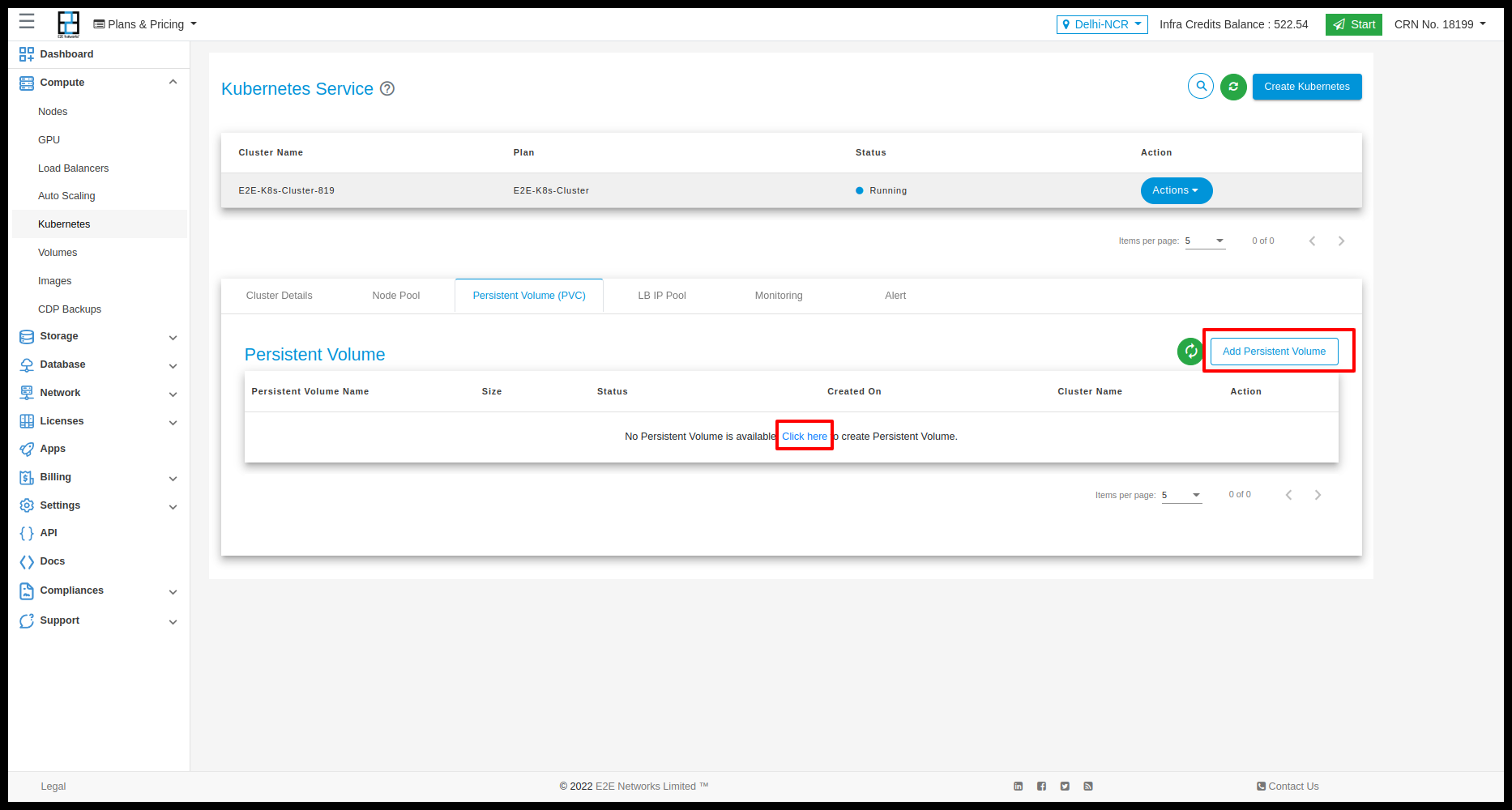This screenshot has height=810, width=1512.
Task: Switch to the Monitoring tab
Action: 779,296
